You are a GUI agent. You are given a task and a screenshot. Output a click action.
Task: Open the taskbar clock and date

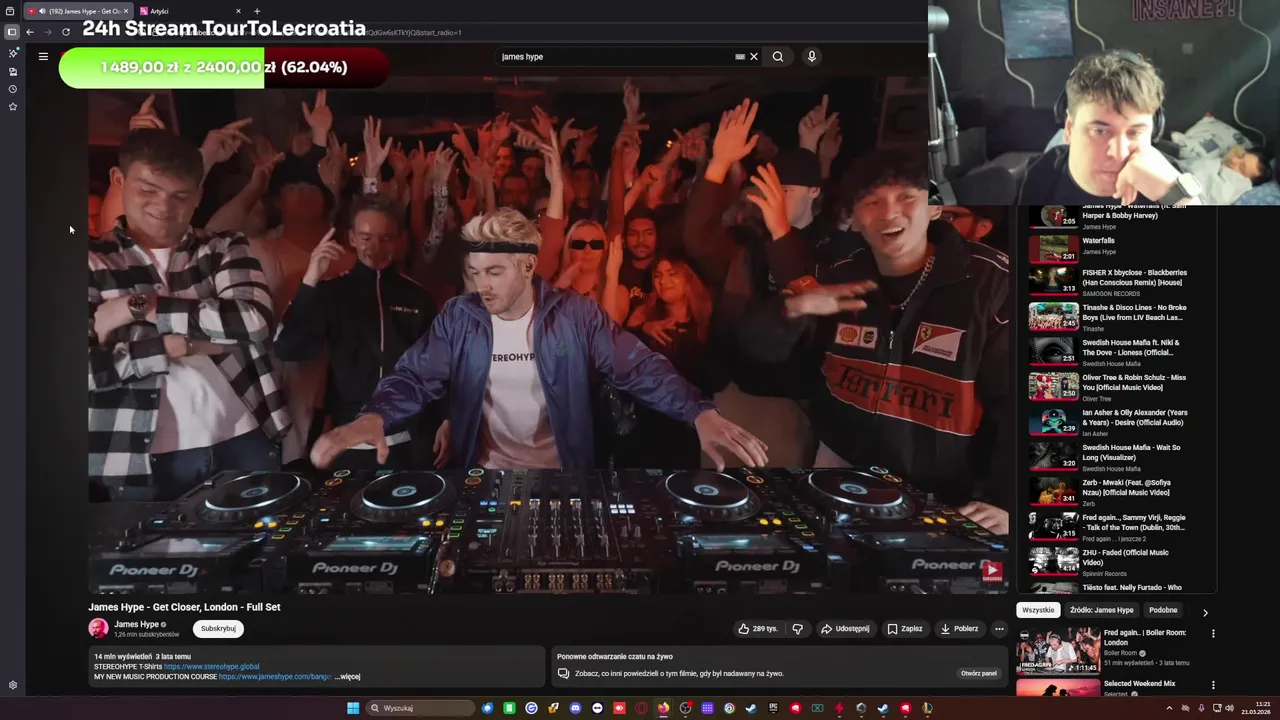click(1256, 708)
